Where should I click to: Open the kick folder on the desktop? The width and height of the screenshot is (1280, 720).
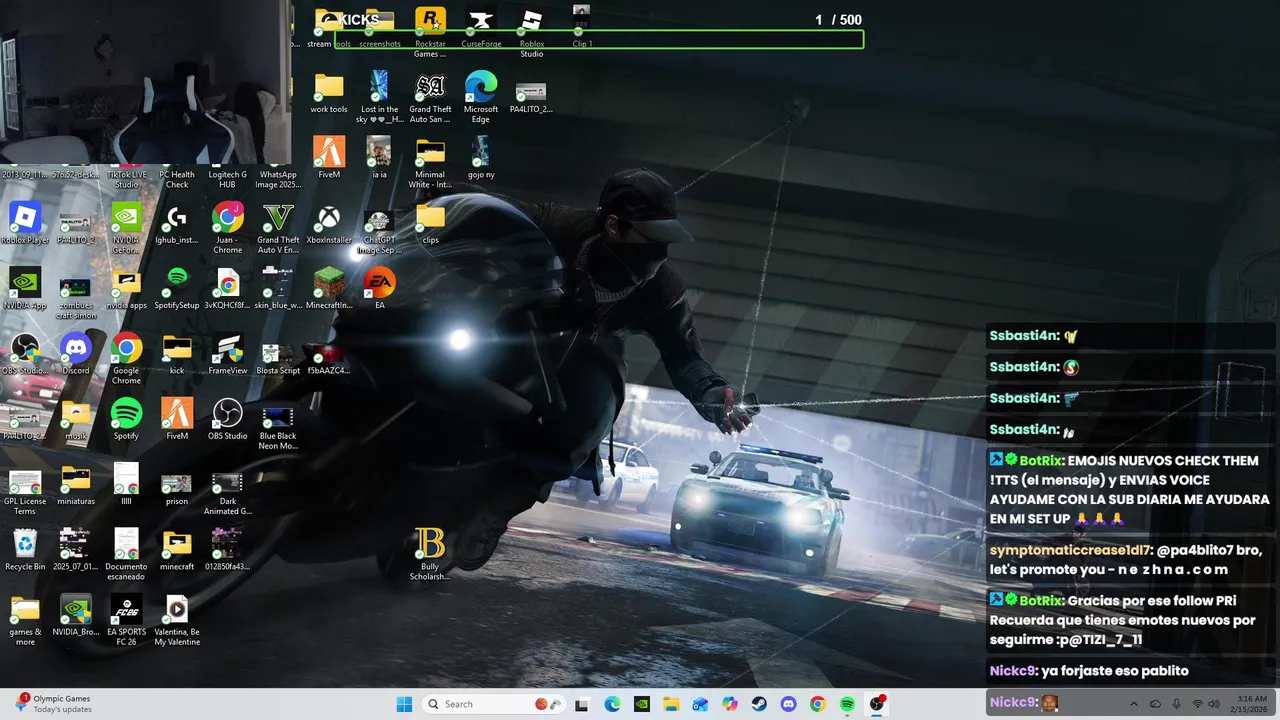177,353
